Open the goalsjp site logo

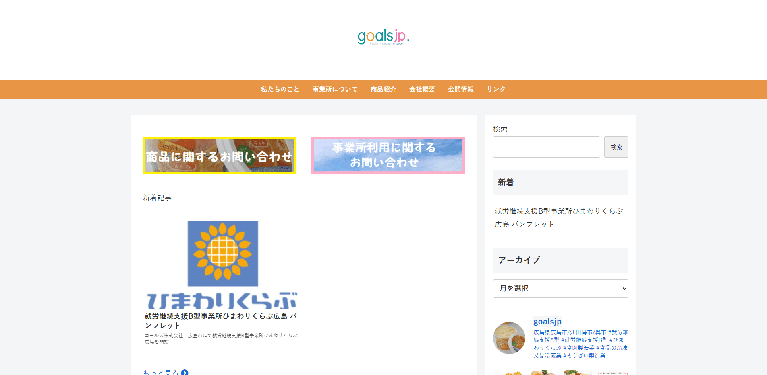tap(383, 37)
